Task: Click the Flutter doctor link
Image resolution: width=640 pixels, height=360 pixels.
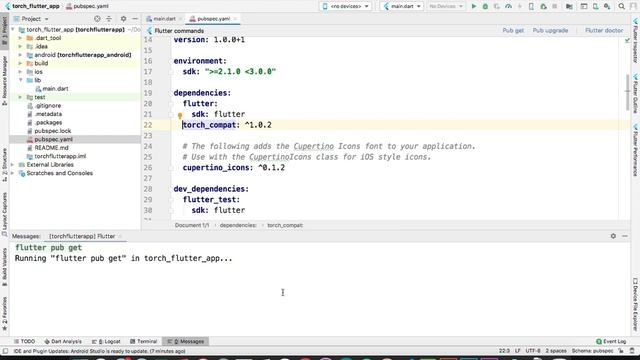Action: (x=604, y=31)
